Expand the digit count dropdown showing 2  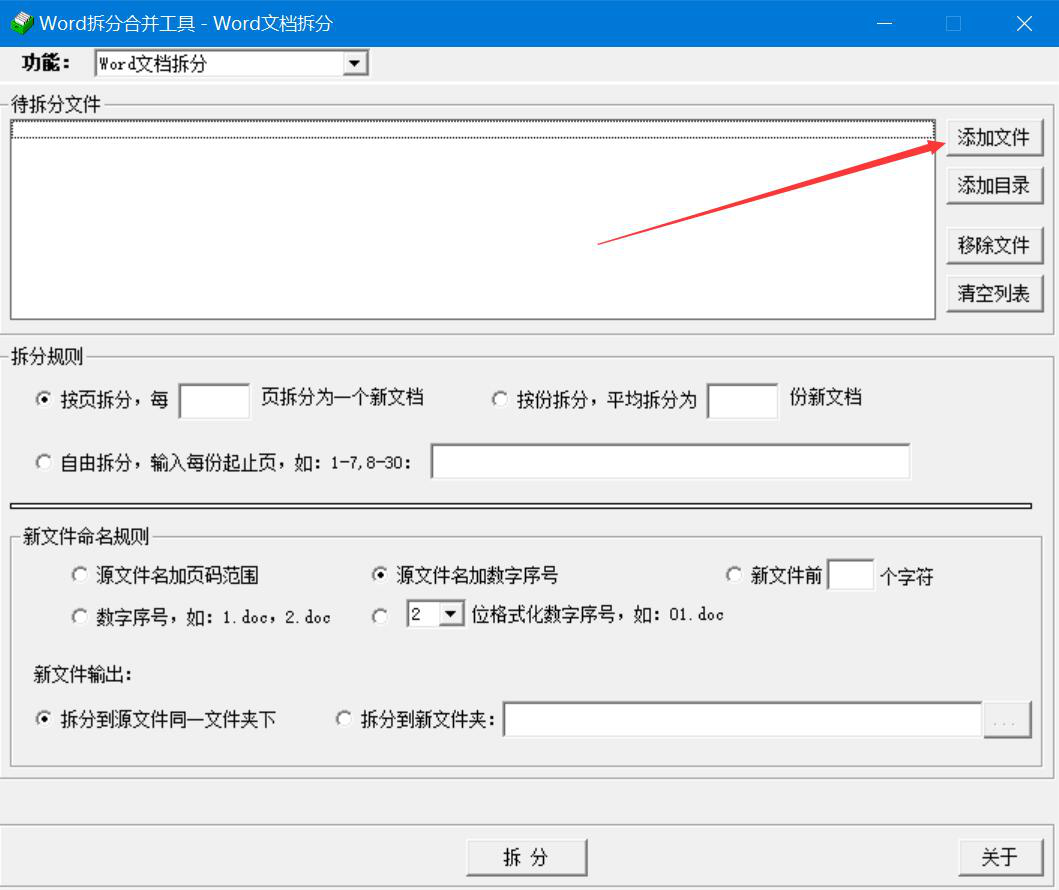450,614
